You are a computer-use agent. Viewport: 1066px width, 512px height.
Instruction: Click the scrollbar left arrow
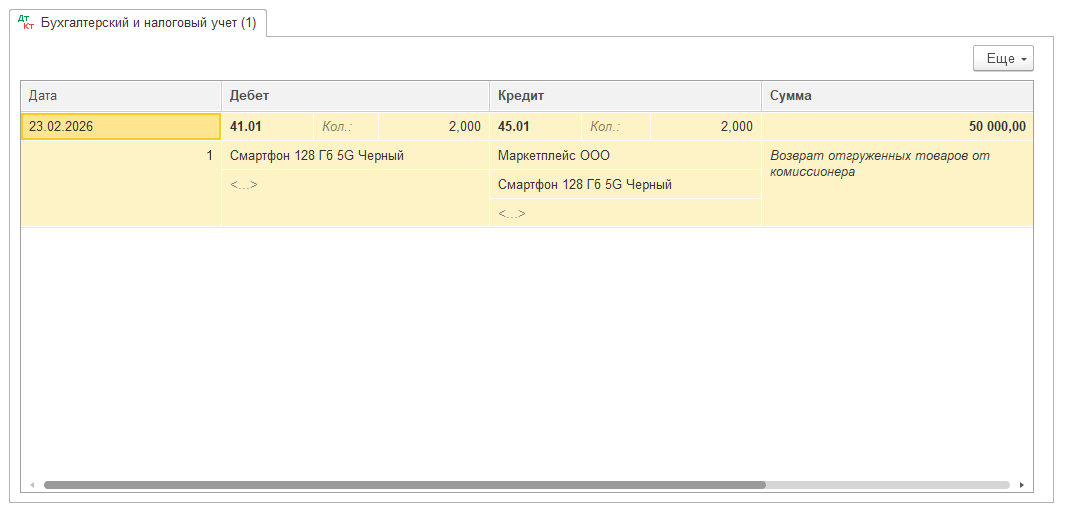pos(31,485)
